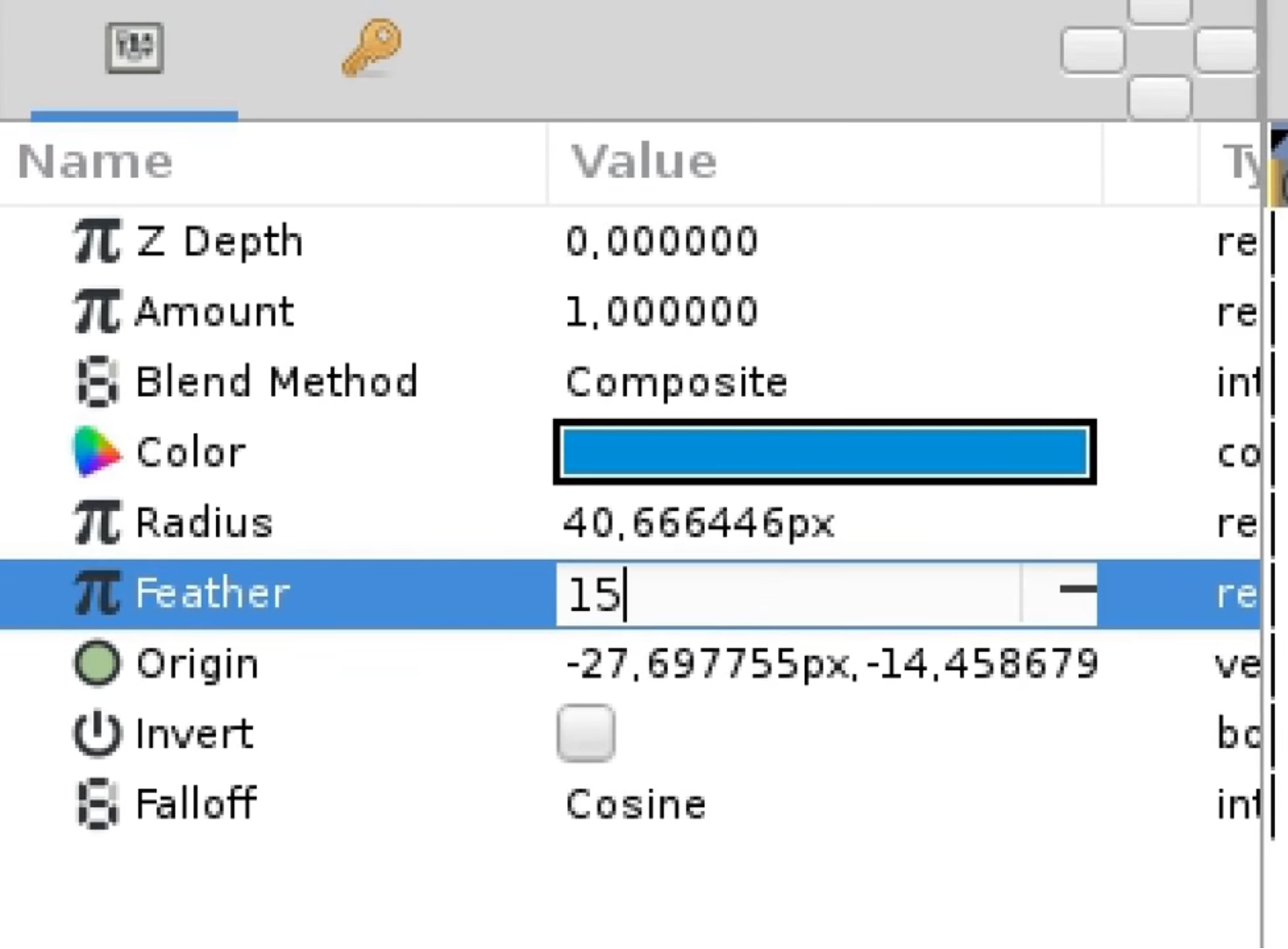This screenshot has height=949, width=1288.
Task: Click the Color wheel icon
Action: coord(96,452)
